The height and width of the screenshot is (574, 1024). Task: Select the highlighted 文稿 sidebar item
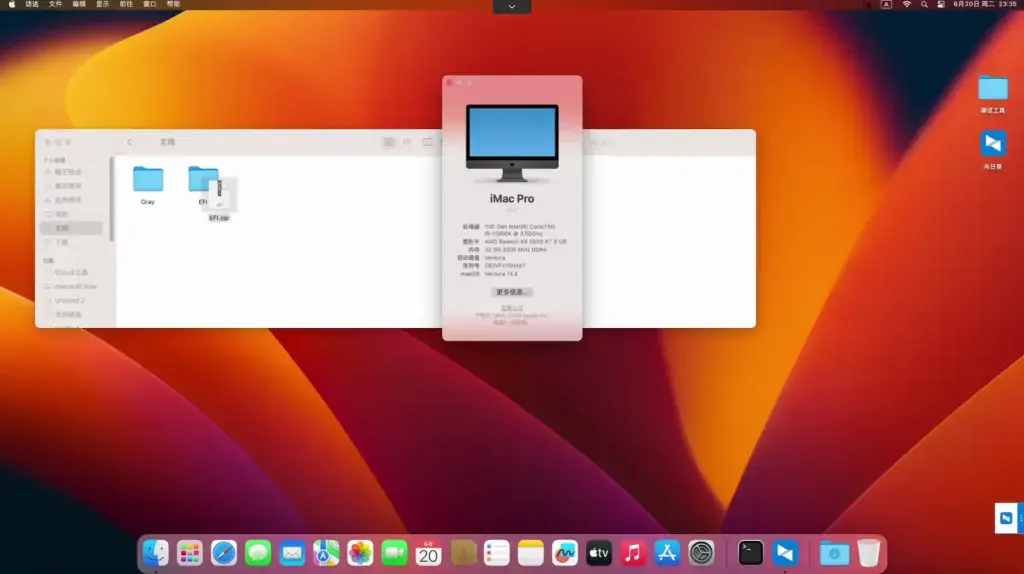tap(71, 228)
